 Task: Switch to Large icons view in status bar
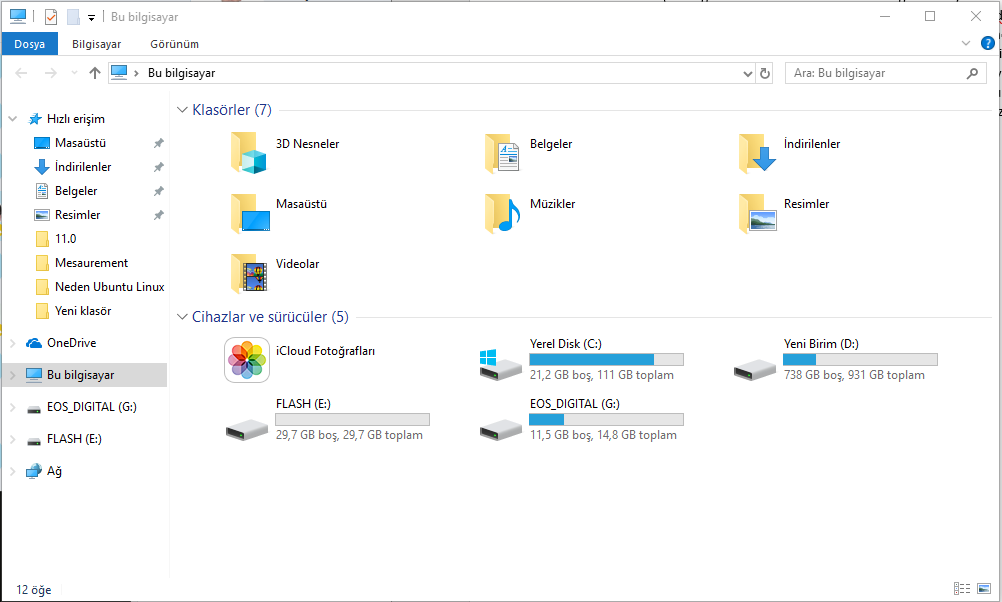tap(984, 589)
